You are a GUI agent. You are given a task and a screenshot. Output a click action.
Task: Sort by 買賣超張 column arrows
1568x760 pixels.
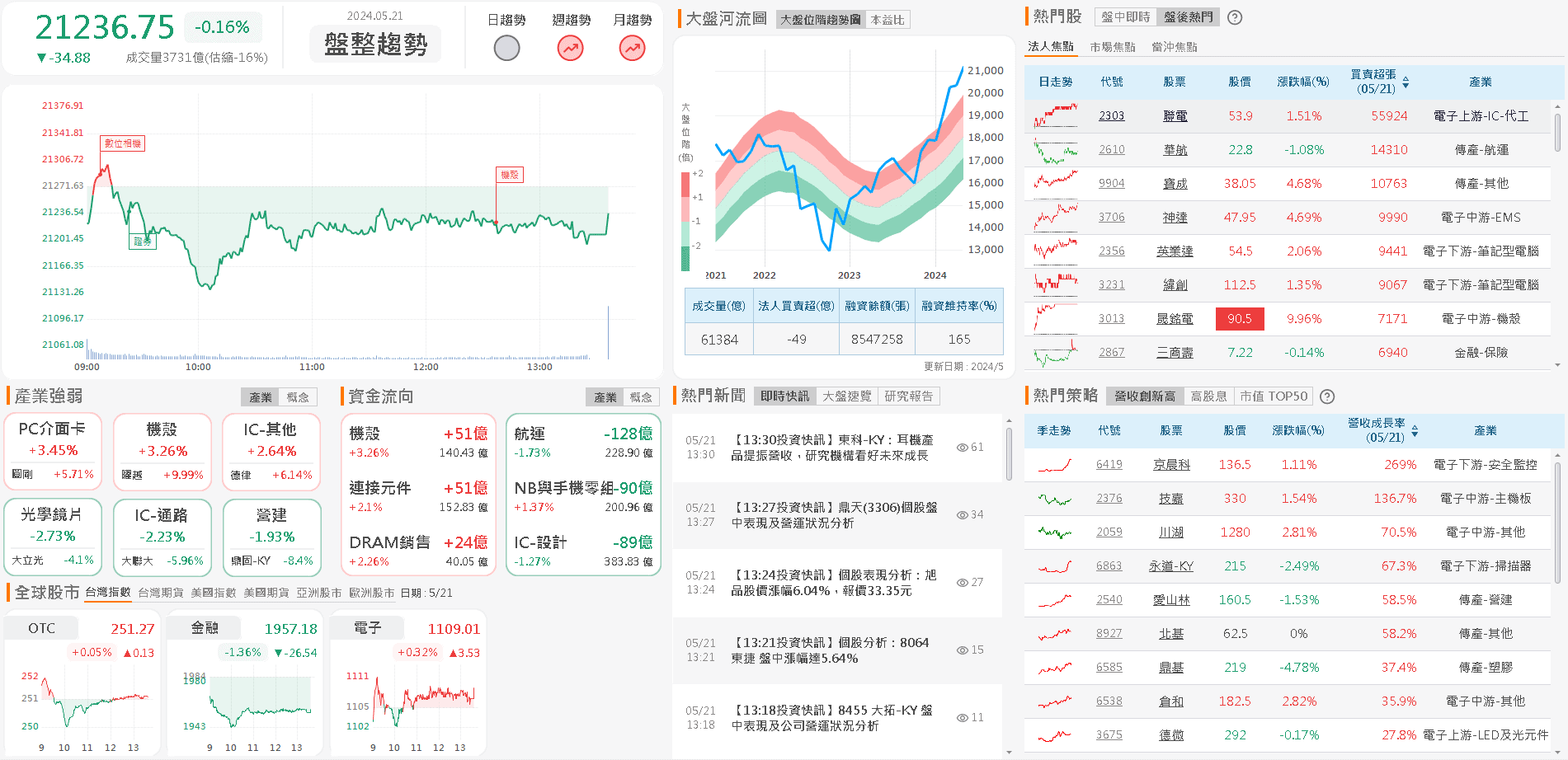(x=1406, y=82)
